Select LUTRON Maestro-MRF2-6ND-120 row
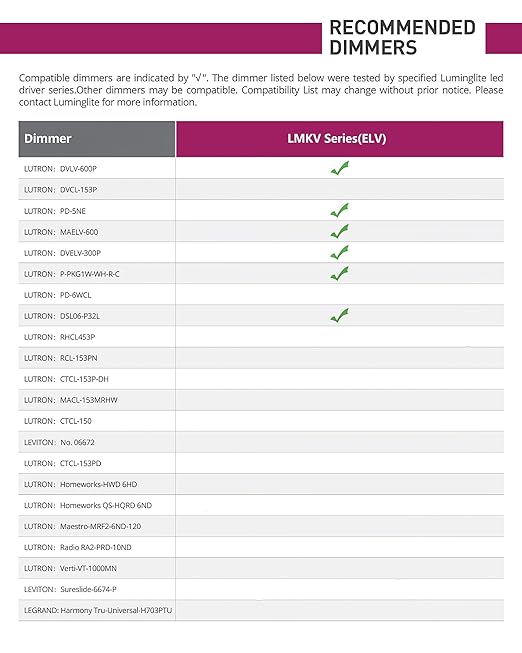522x653 pixels. click(x=82, y=526)
